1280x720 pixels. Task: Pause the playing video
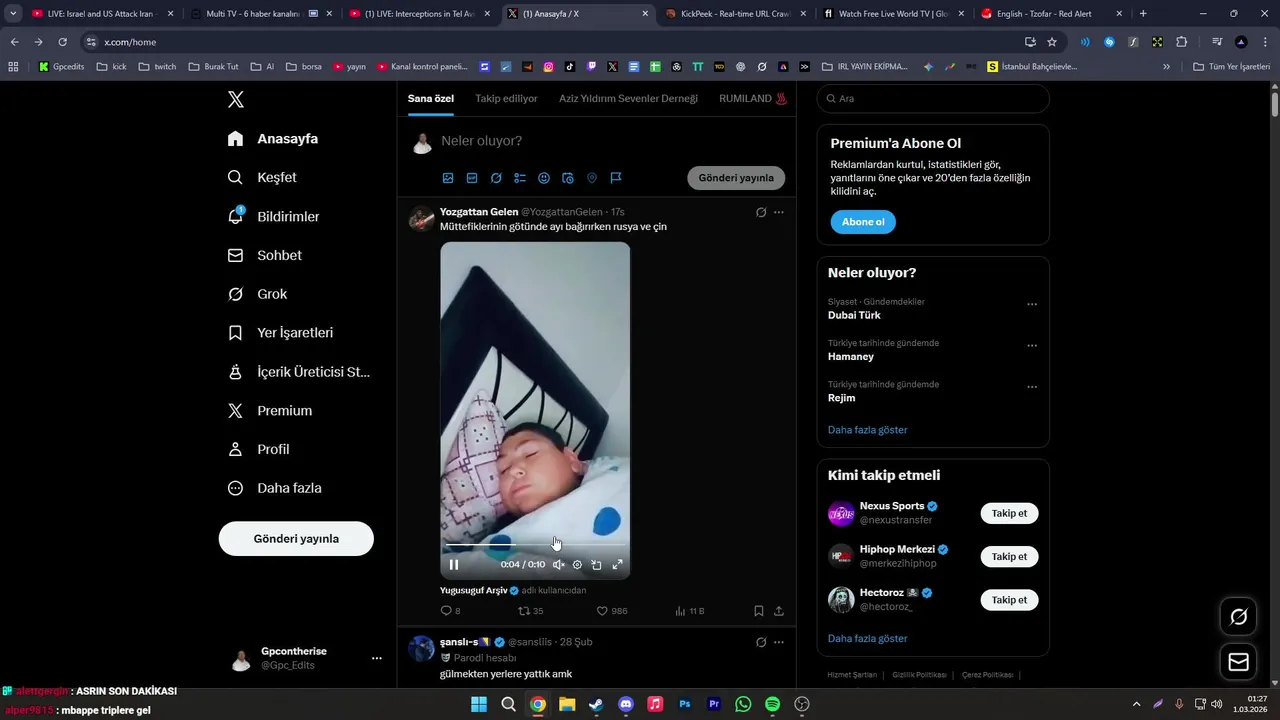(x=454, y=565)
